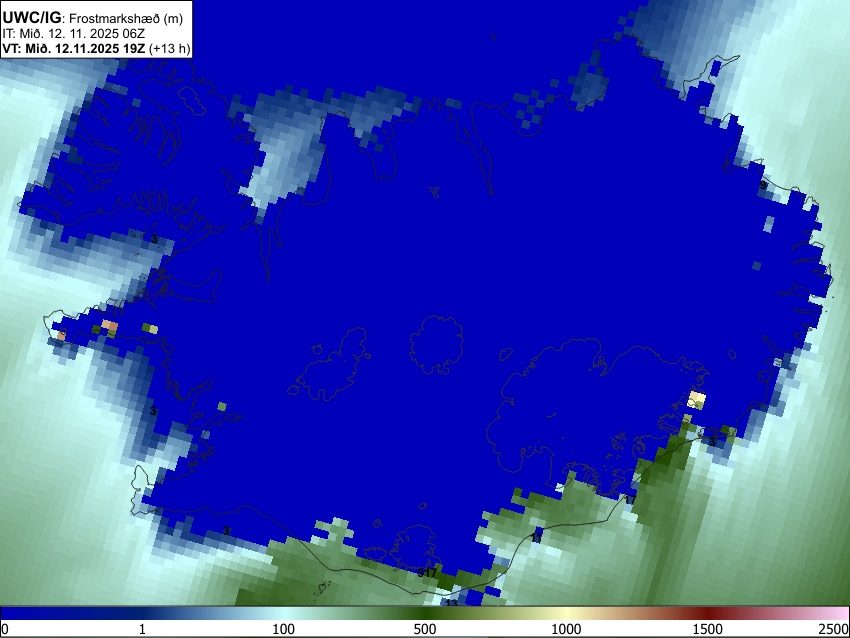Select the IT 06Z initial time line
The width and height of the screenshot is (850, 638).
tap(73, 34)
